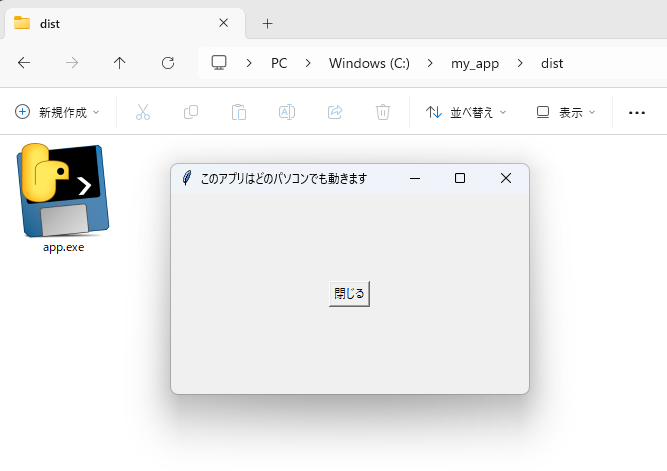
Task: Open the 新規作成 dropdown menu
Action: [58, 112]
